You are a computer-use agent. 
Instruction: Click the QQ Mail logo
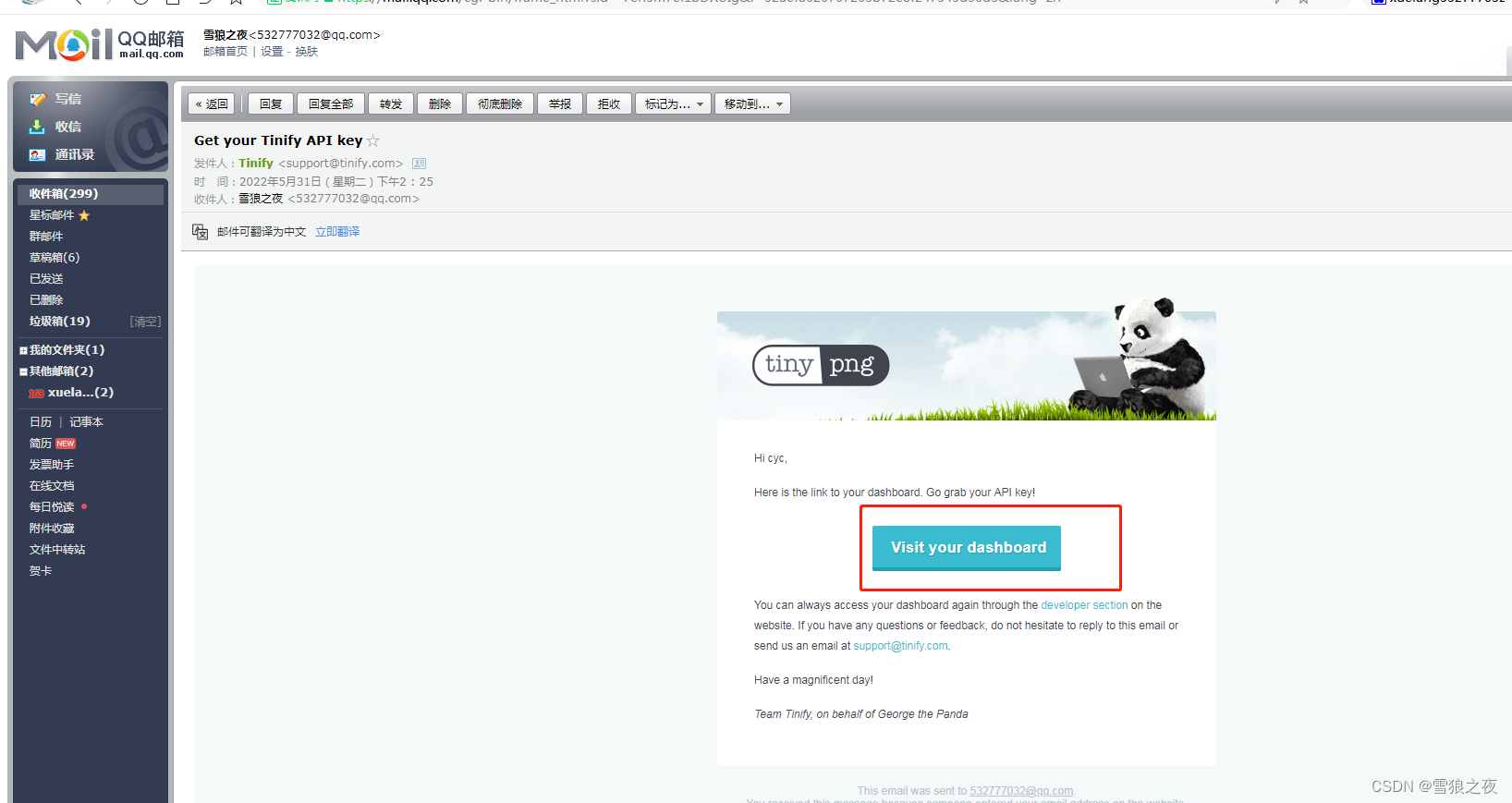[100, 43]
